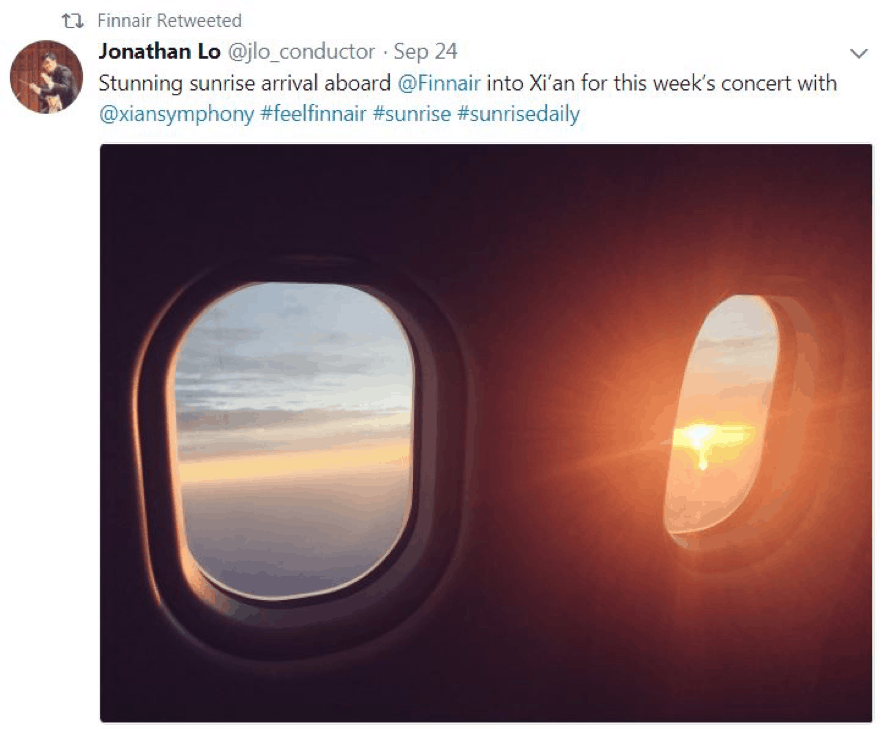
Task: Open the Sep 24 timestamp permalink
Action: [x=426, y=51]
